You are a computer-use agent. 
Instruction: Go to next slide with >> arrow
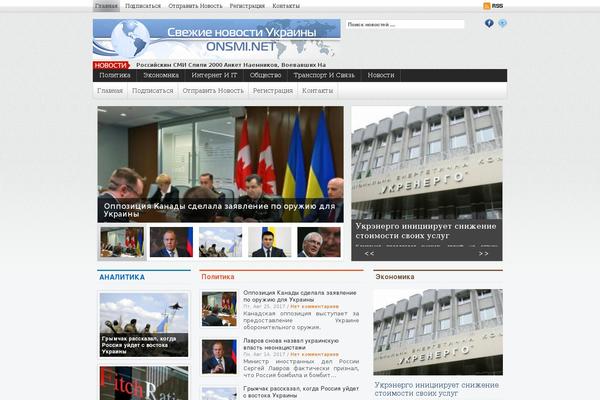coord(483,253)
